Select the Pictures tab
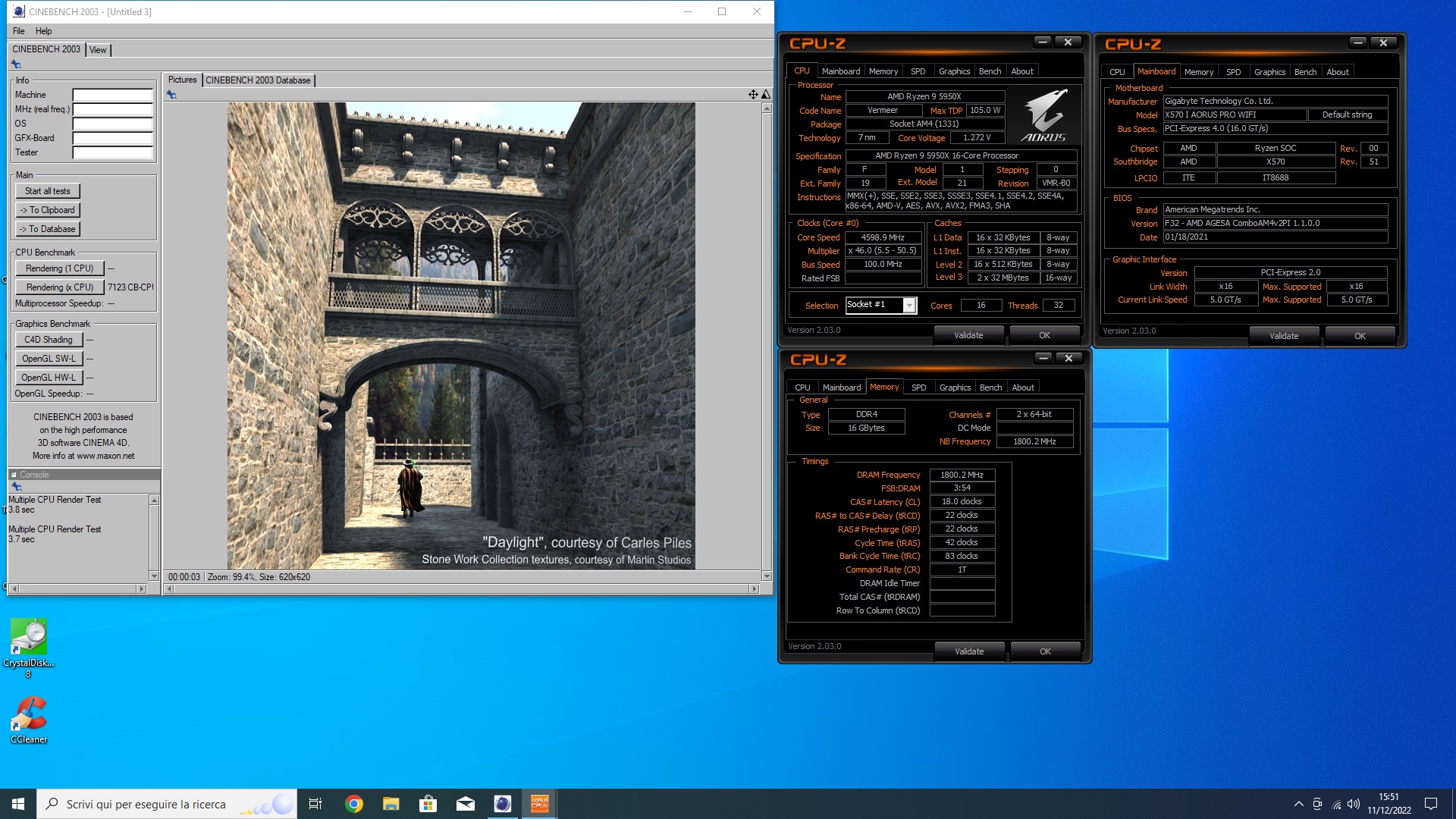 click(x=182, y=80)
